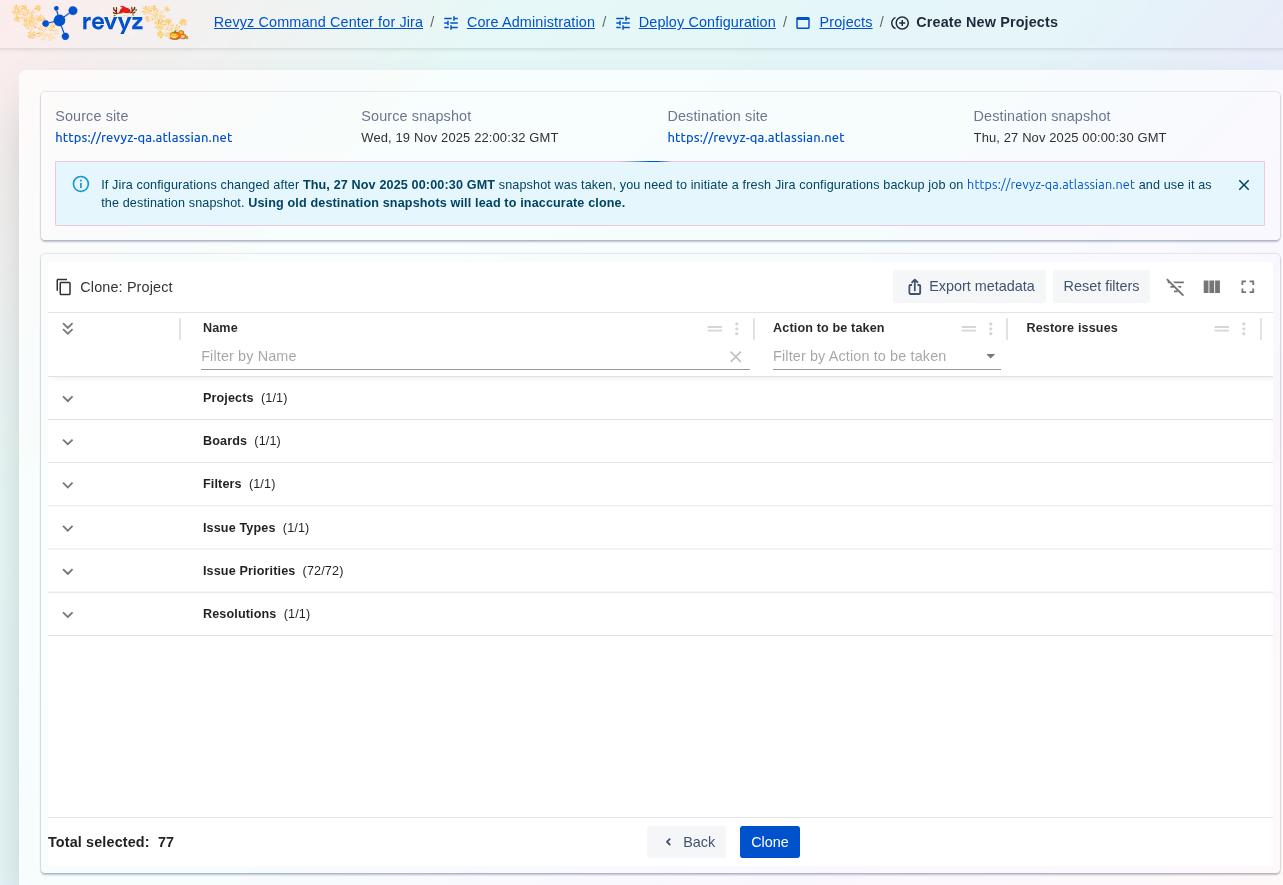Image resolution: width=1283 pixels, height=885 pixels.
Task: Click the Clone button
Action: (x=769, y=842)
